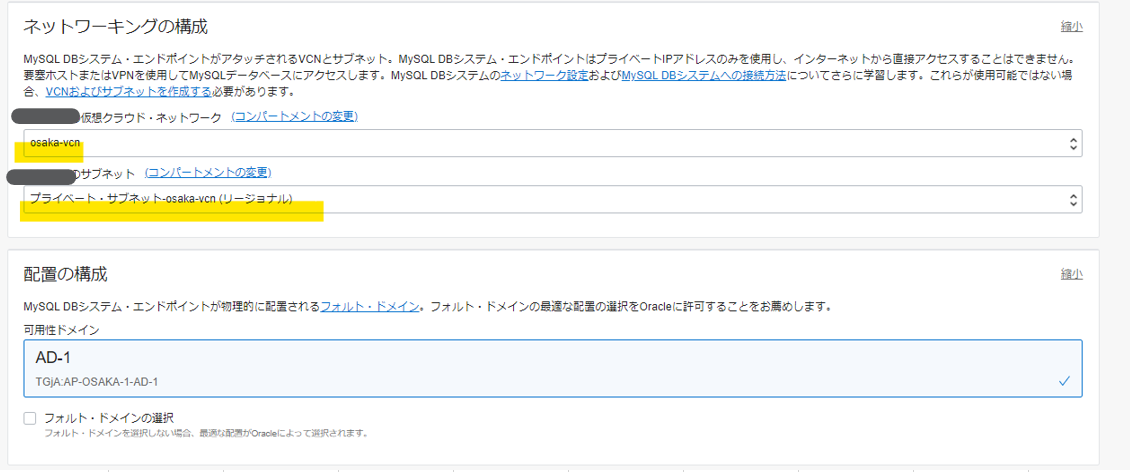Follow the VCNおよびサブネットを作成する link

128,92
